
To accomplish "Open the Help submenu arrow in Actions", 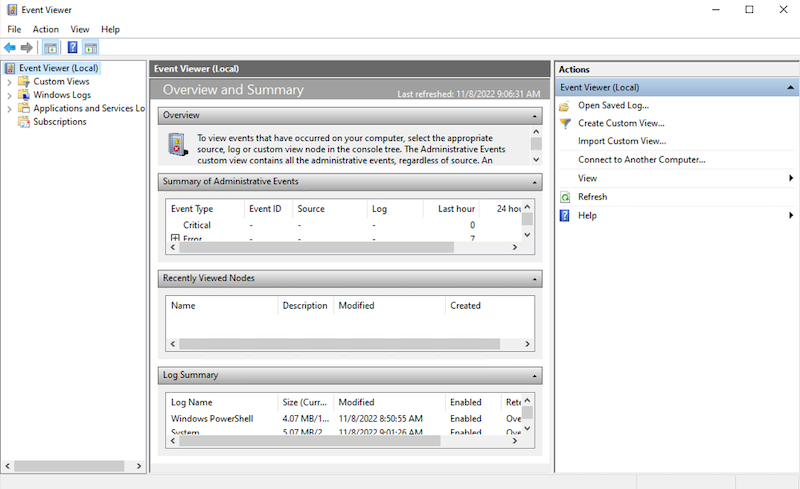I will pos(791,215).
